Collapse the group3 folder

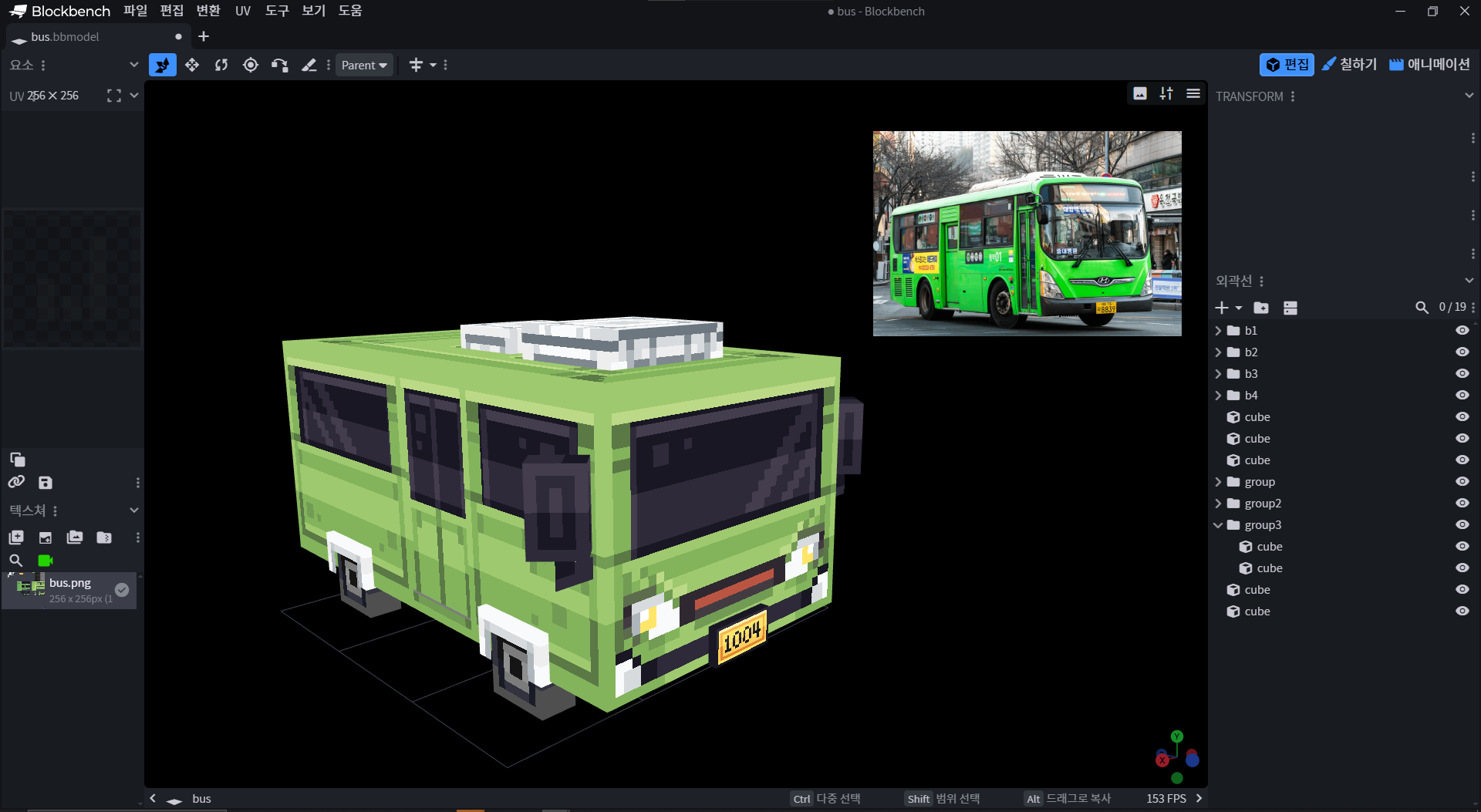pyautogui.click(x=1218, y=525)
